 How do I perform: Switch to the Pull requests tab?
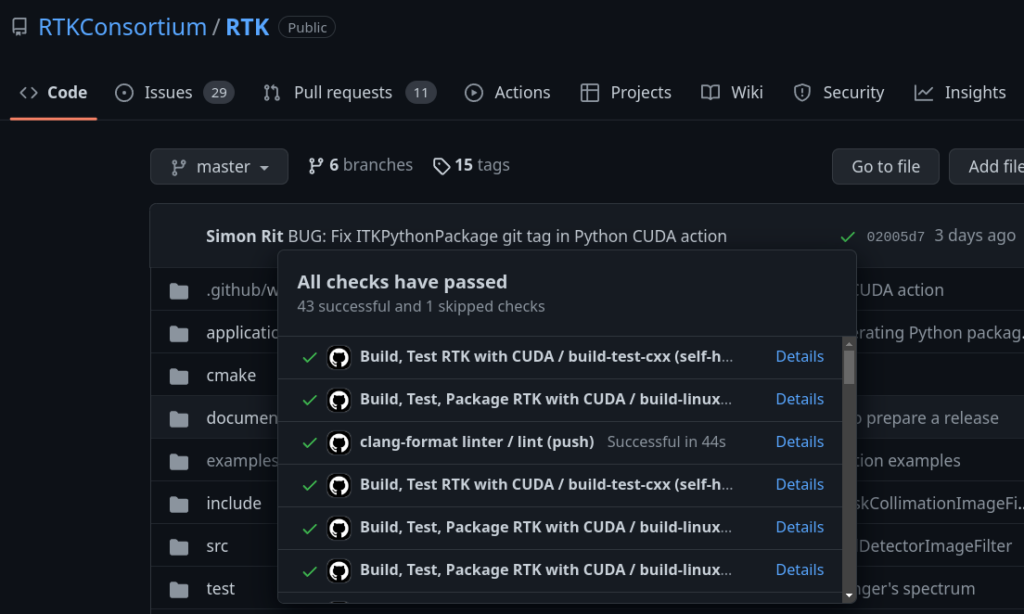[x=341, y=92]
